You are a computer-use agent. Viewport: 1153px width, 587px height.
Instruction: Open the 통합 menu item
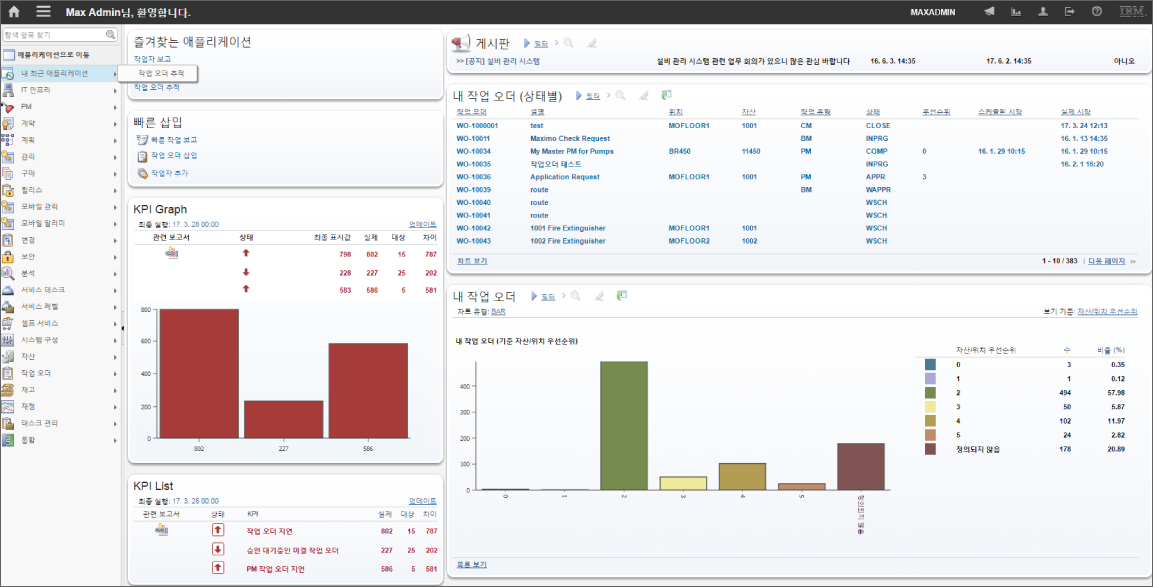point(60,440)
